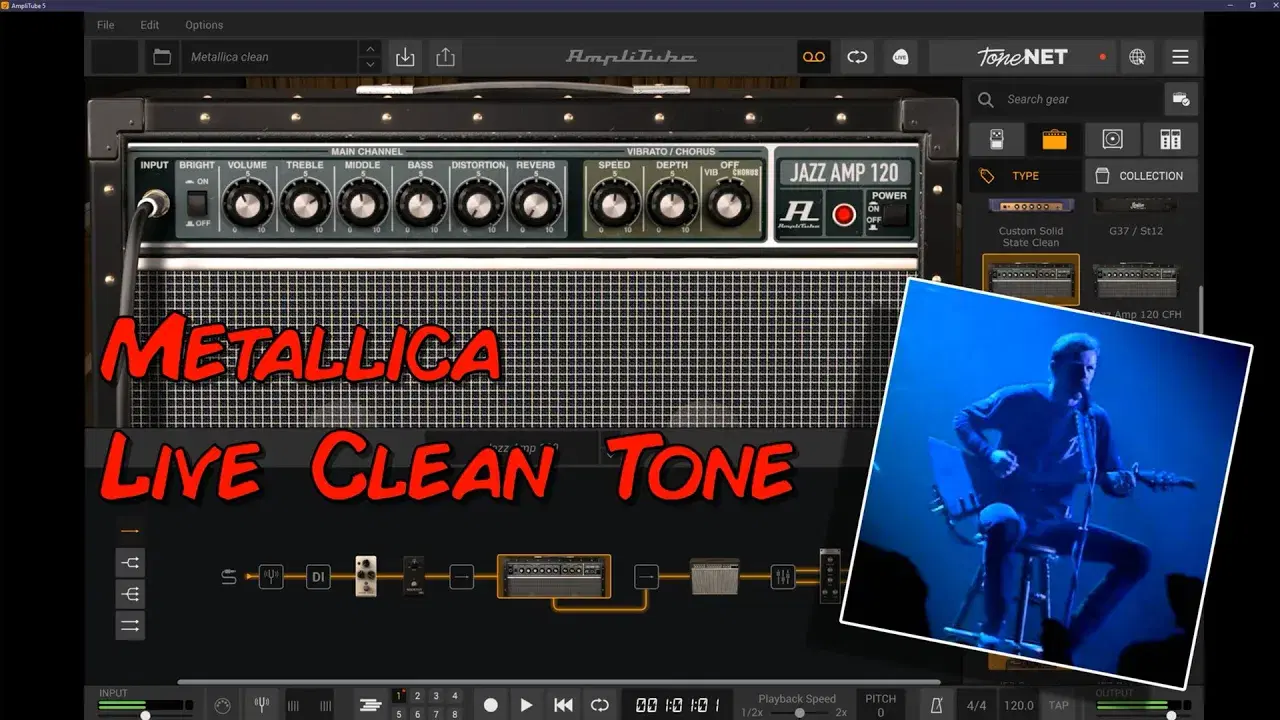Select the single series signal routing
1280x720 pixels.
pyautogui.click(x=130, y=531)
